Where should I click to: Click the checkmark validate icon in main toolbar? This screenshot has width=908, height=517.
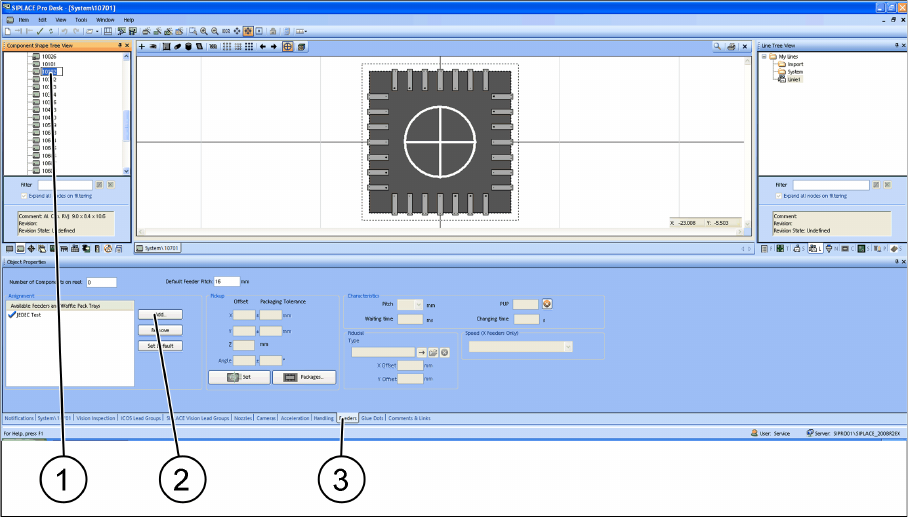(x=41, y=31)
